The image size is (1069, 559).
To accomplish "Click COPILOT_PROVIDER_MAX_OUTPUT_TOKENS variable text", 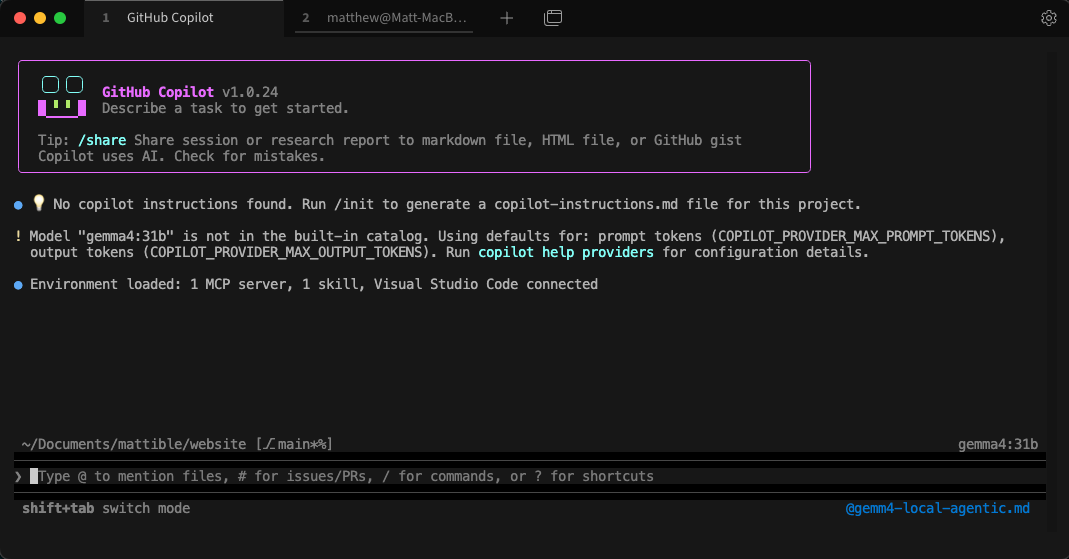I will tap(286, 252).
